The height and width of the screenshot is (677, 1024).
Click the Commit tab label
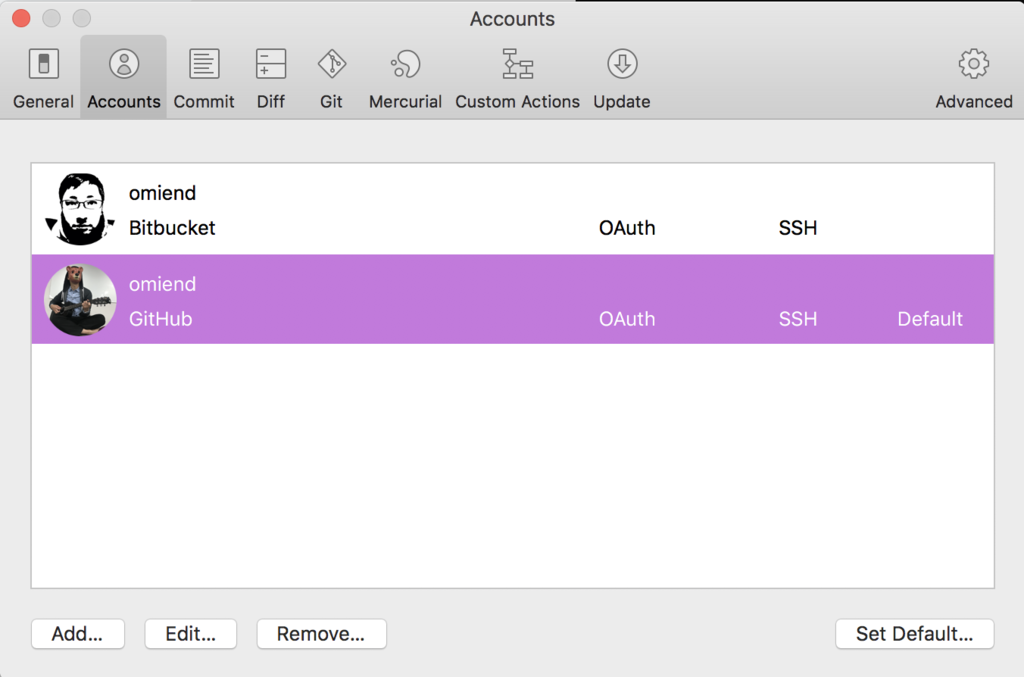tap(204, 102)
